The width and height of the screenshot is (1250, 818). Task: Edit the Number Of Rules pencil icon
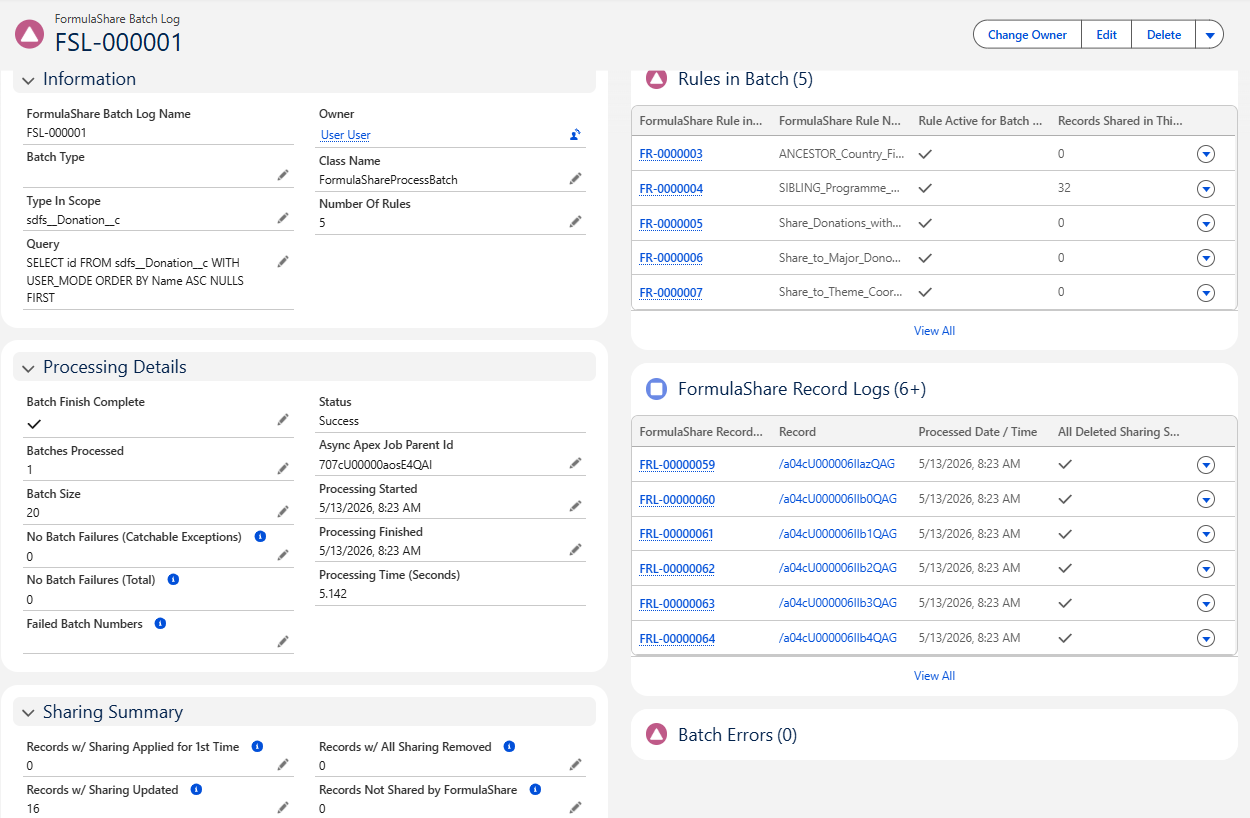[x=575, y=221]
